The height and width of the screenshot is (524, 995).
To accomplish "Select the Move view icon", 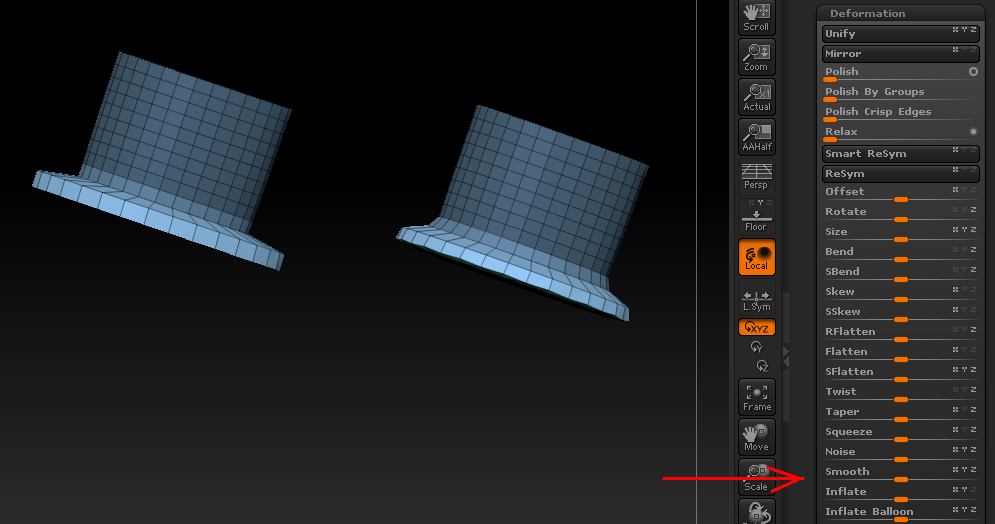I will coord(756,437).
